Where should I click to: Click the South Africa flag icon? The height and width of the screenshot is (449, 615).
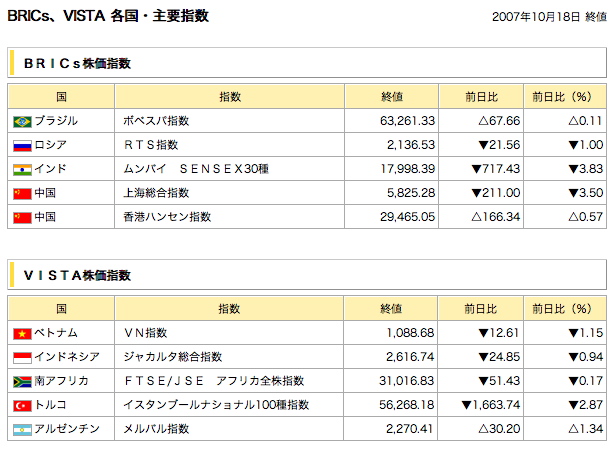[22, 381]
